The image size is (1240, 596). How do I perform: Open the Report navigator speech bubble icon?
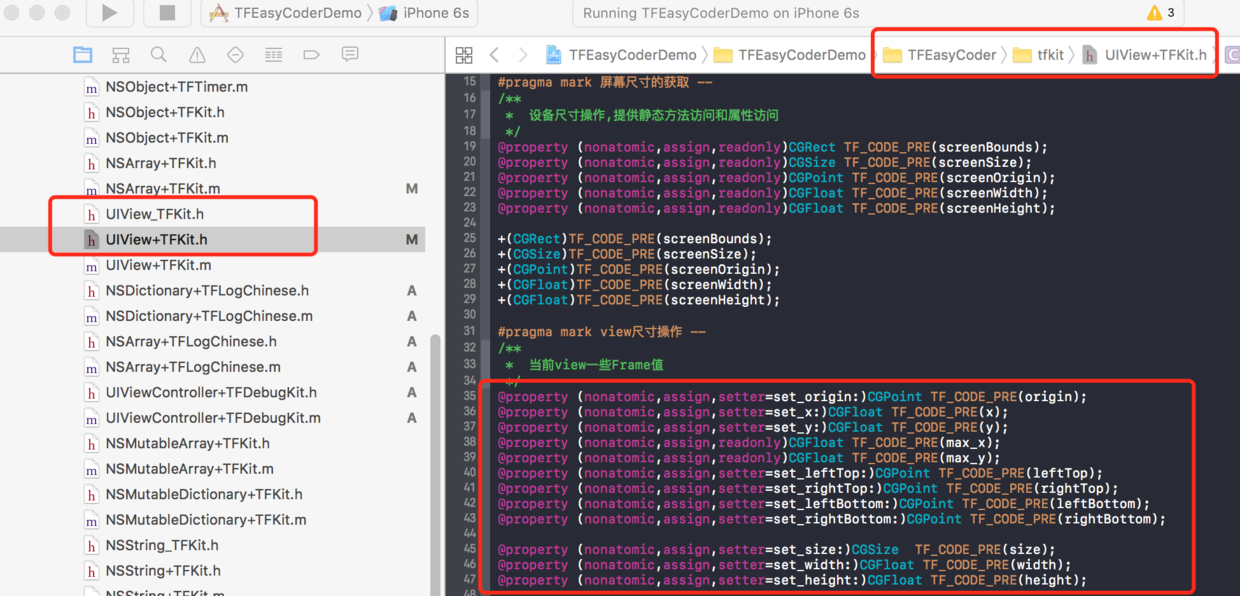click(350, 55)
